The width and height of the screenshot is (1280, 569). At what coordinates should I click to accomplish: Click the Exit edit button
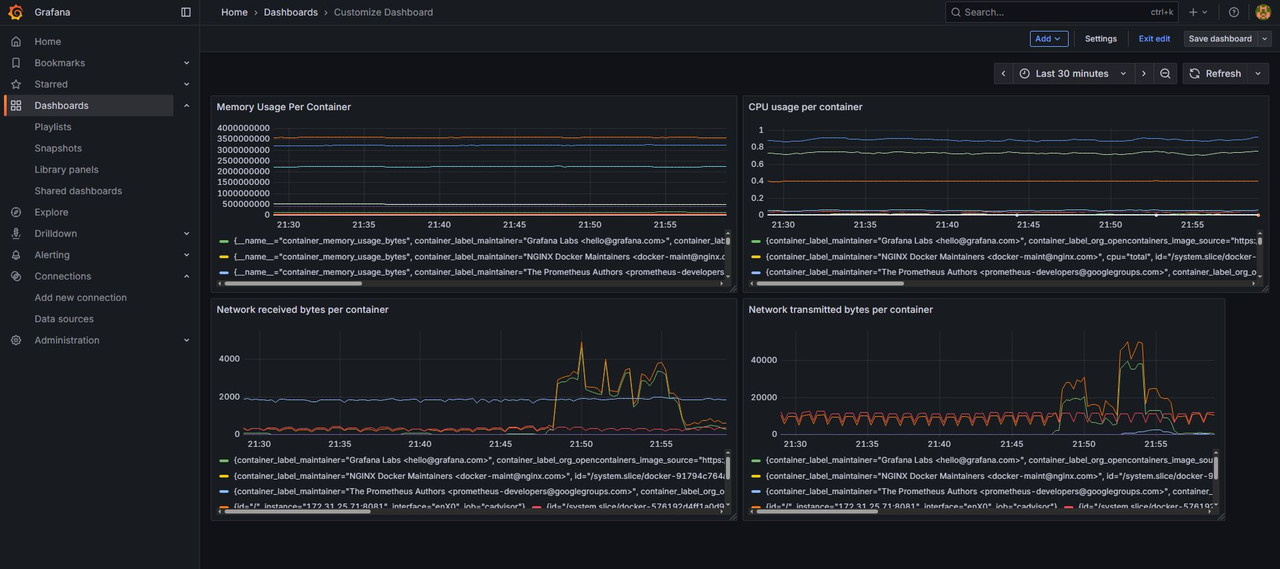coord(1154,39)
